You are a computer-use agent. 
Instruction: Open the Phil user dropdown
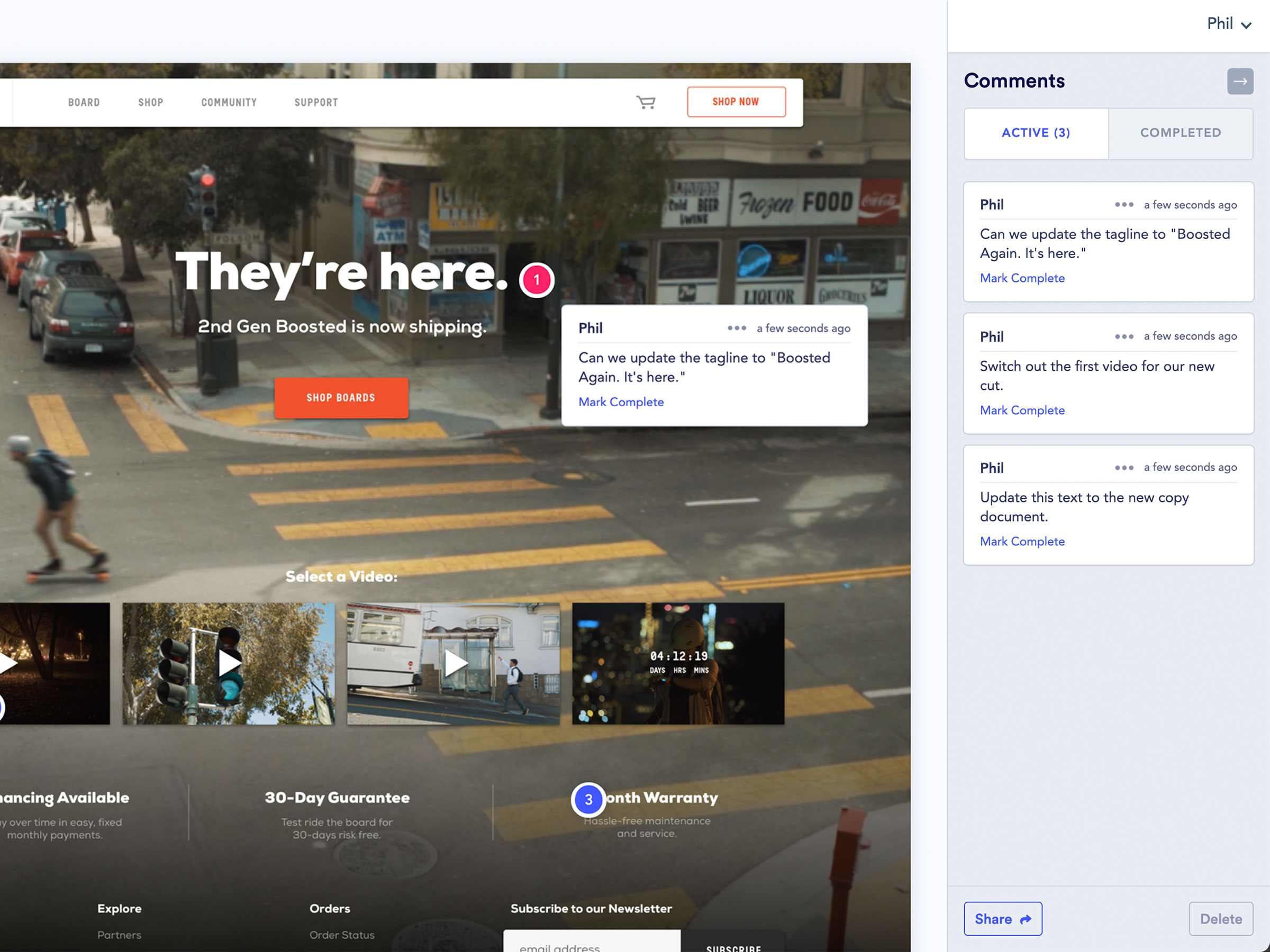1229,24
